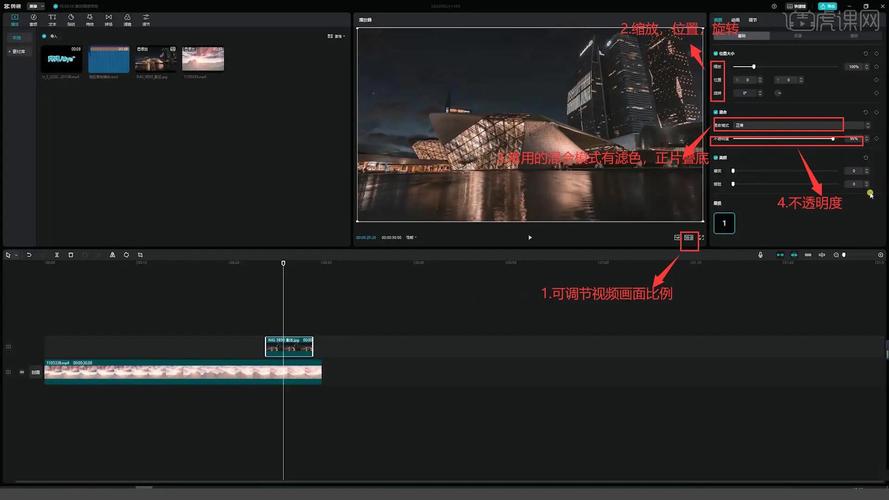Select the image clip on upper timeline track
889x500 pixels.
pos(289,346)
